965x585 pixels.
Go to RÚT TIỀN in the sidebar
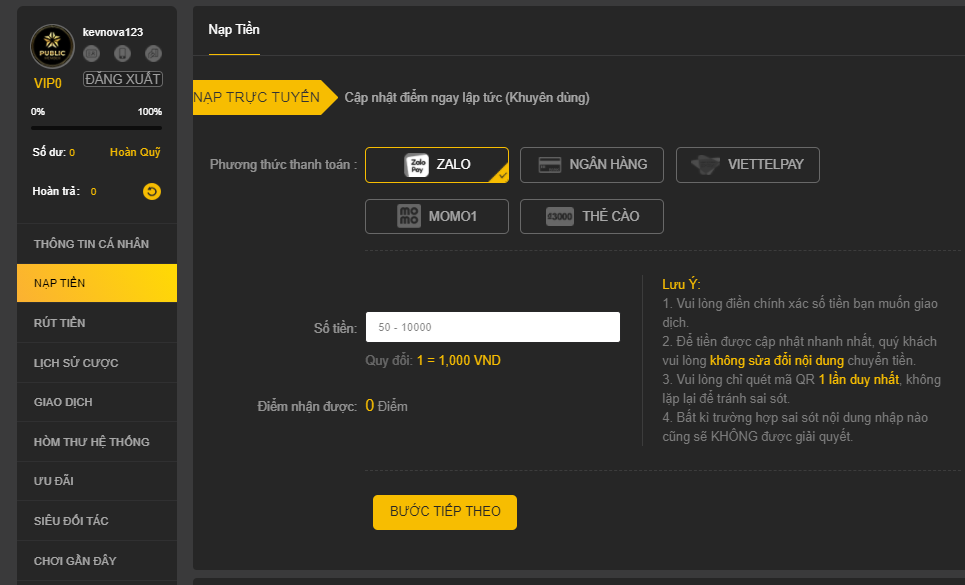click(x=97, y=323)
